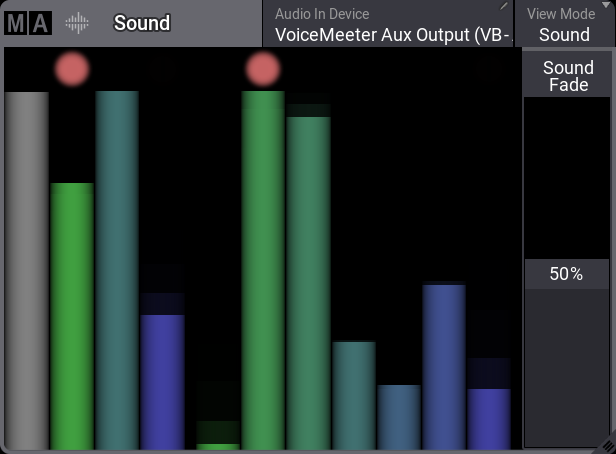Click the sound waveform icon
Viewport: 616px width, 454px height.
77,23
